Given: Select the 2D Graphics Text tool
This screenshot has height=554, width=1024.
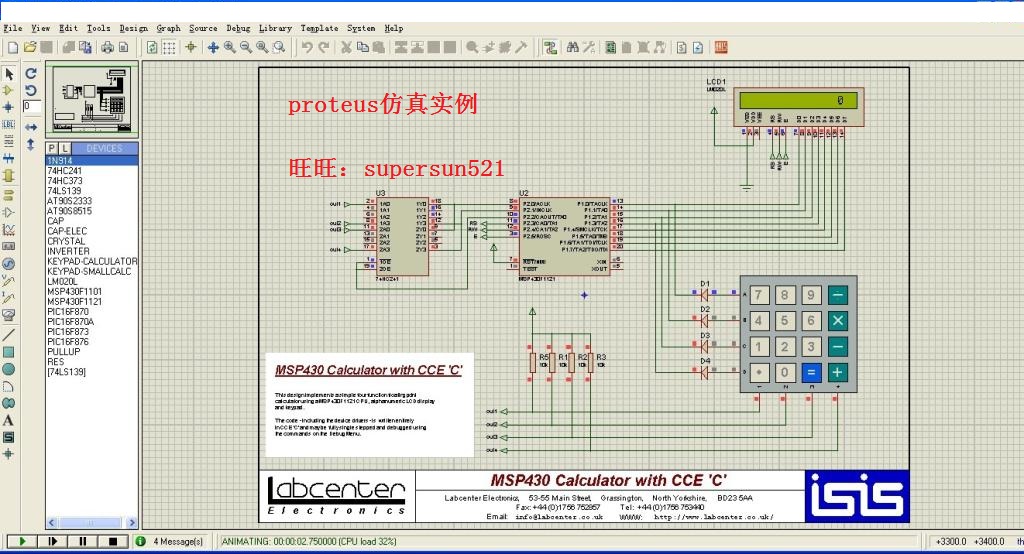Looking at the screenshot, I should pyautogui.click(x=8, y=420).
